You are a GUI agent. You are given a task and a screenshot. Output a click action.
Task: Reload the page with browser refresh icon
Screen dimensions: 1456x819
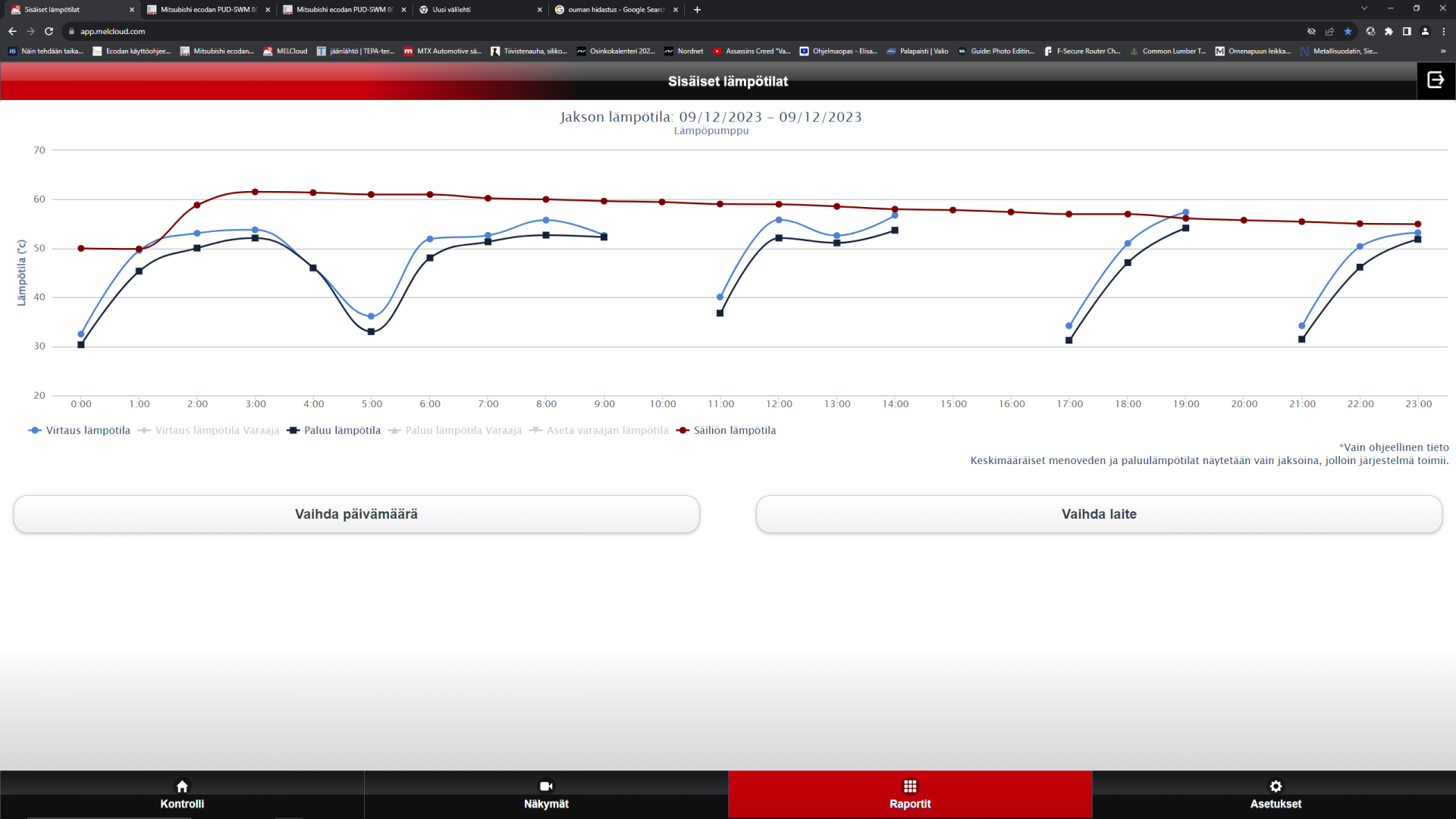point(49,31)
